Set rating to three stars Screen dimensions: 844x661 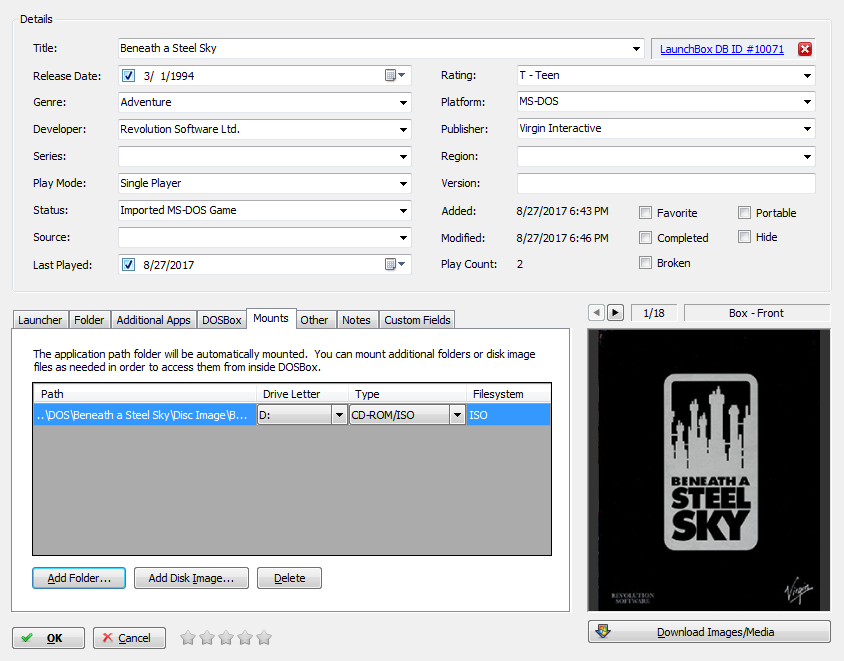(x=226, y=638)
